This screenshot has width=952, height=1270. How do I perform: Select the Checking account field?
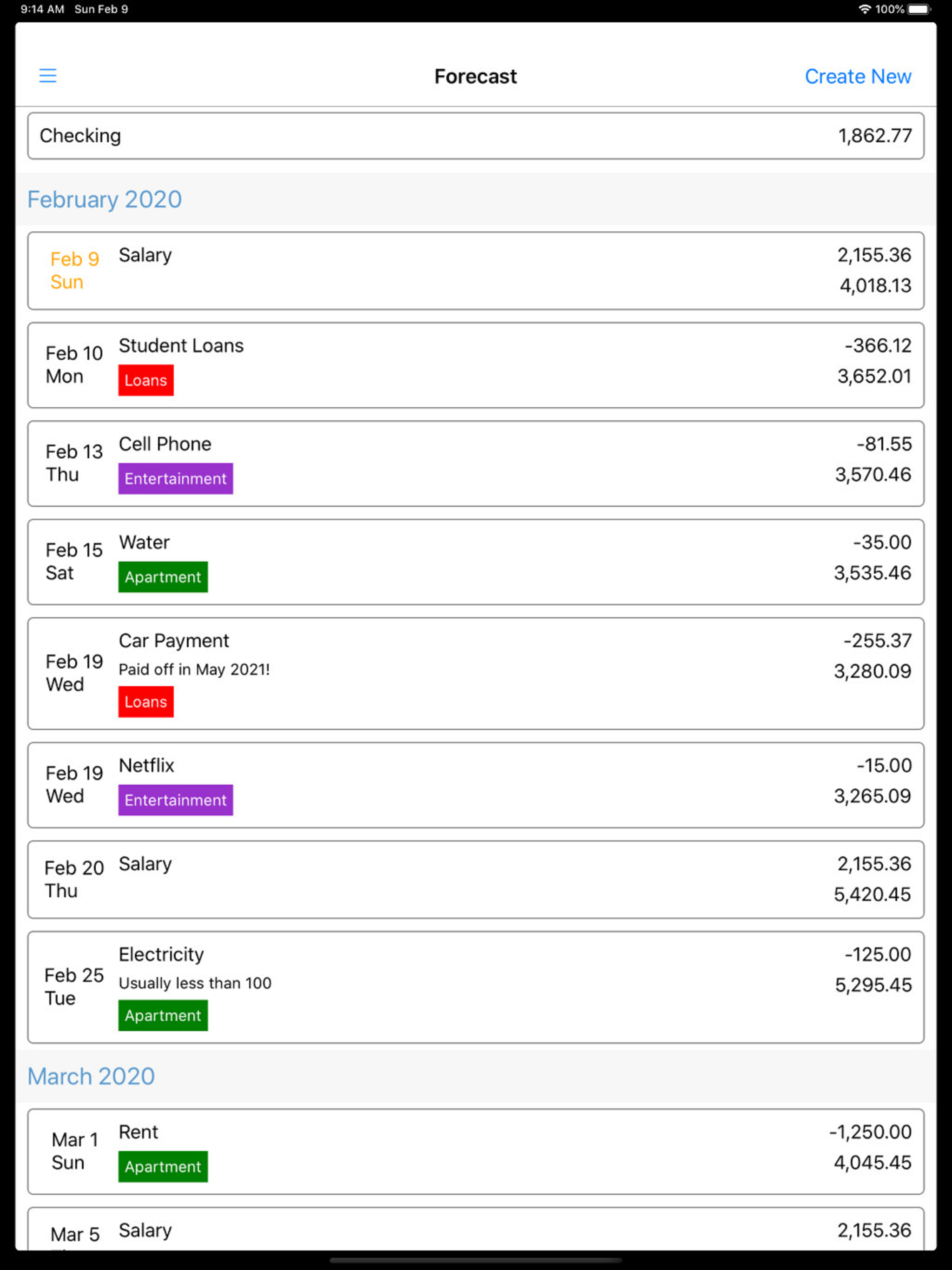(476, 136)
